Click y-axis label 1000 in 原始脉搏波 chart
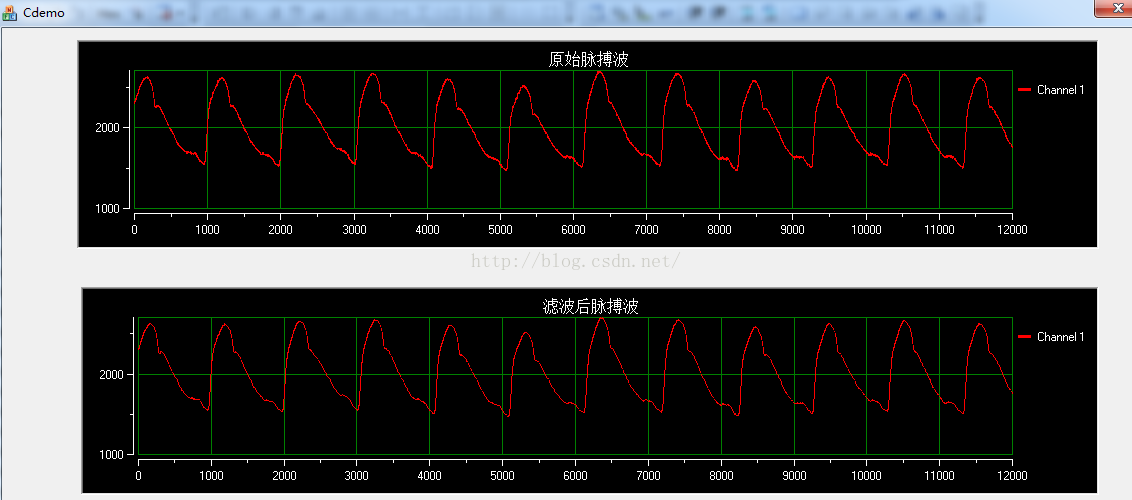The image size is (1132, 500). coord(108,209)
